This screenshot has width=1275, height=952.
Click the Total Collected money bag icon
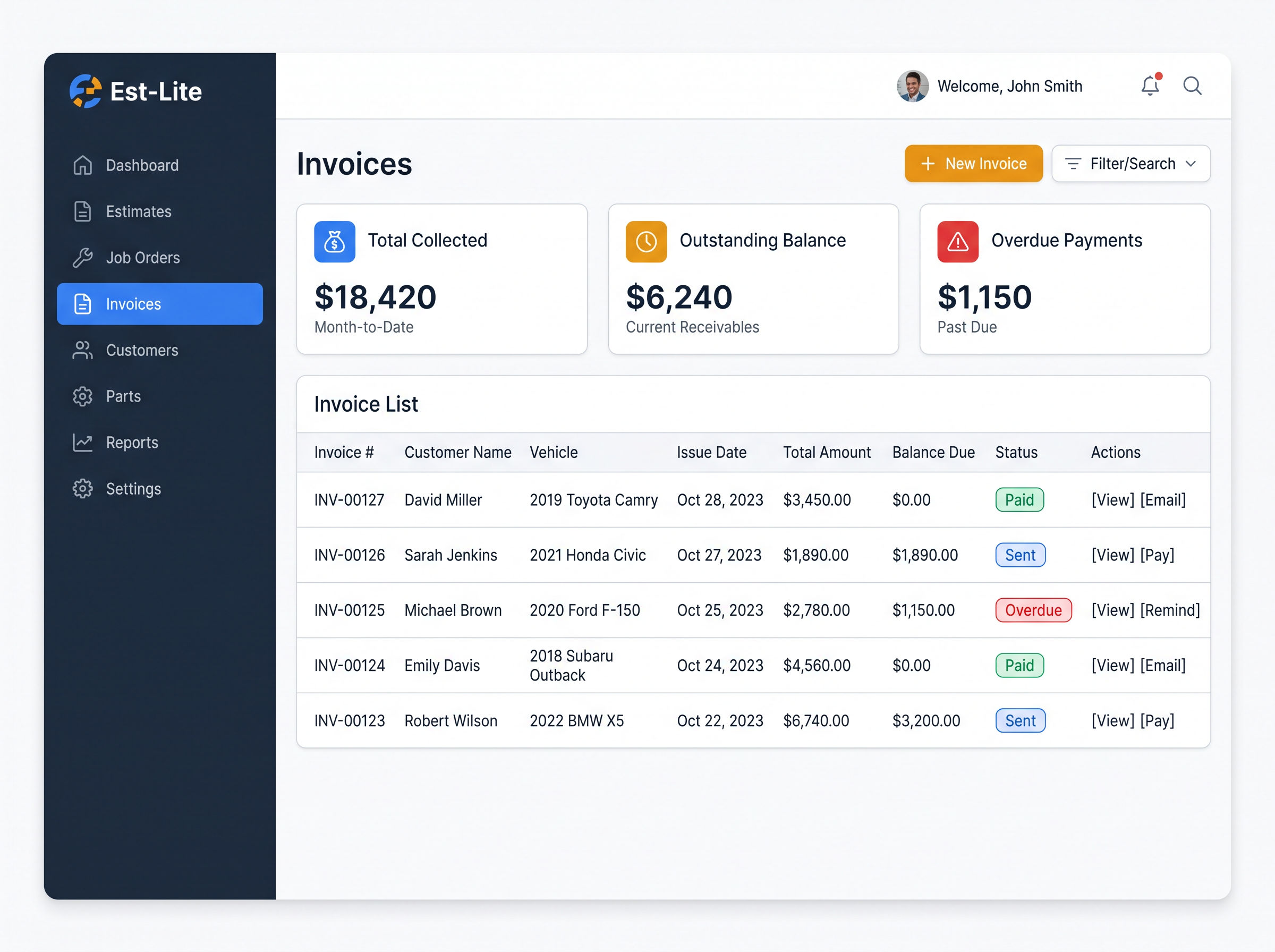[335, 242]
